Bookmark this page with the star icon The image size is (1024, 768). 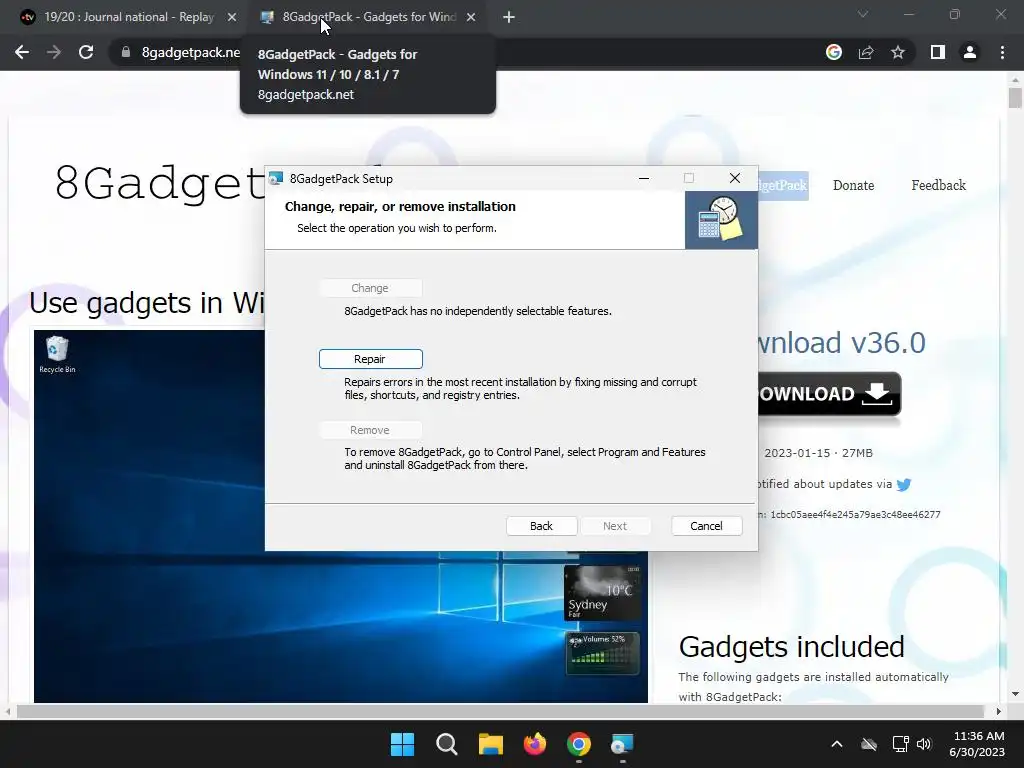[898, 52]
